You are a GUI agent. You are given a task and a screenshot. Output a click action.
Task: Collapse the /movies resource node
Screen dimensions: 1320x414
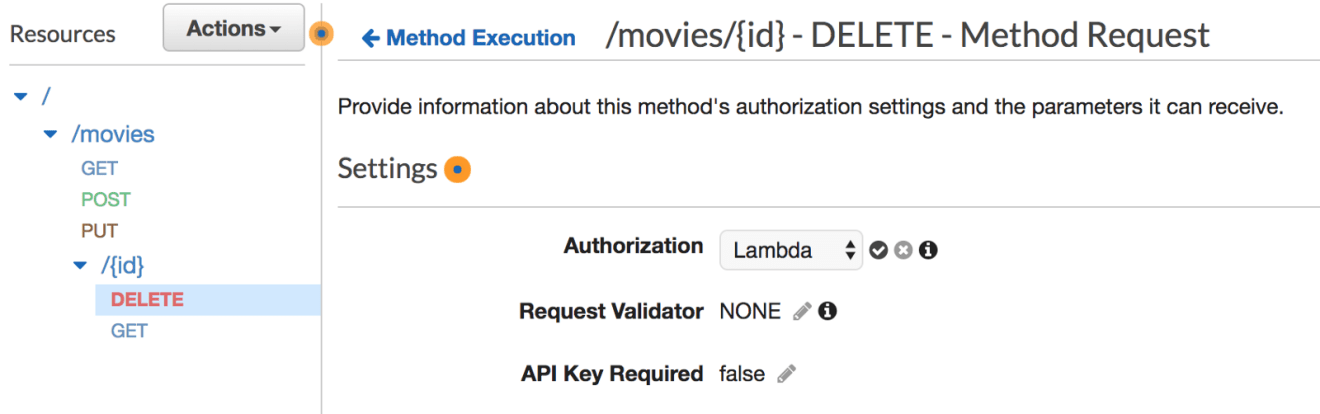coord(51,134)
